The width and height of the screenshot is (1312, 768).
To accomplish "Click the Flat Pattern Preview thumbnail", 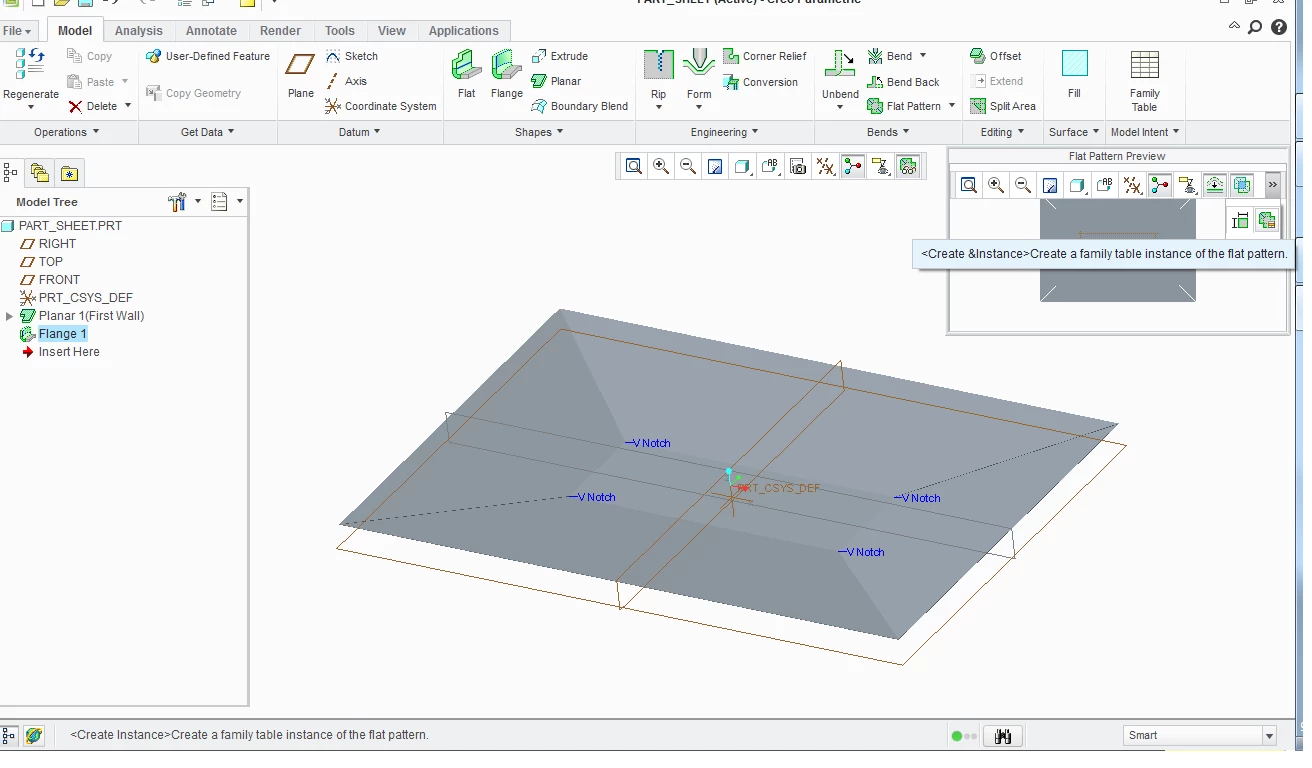I will (1117, 250).
